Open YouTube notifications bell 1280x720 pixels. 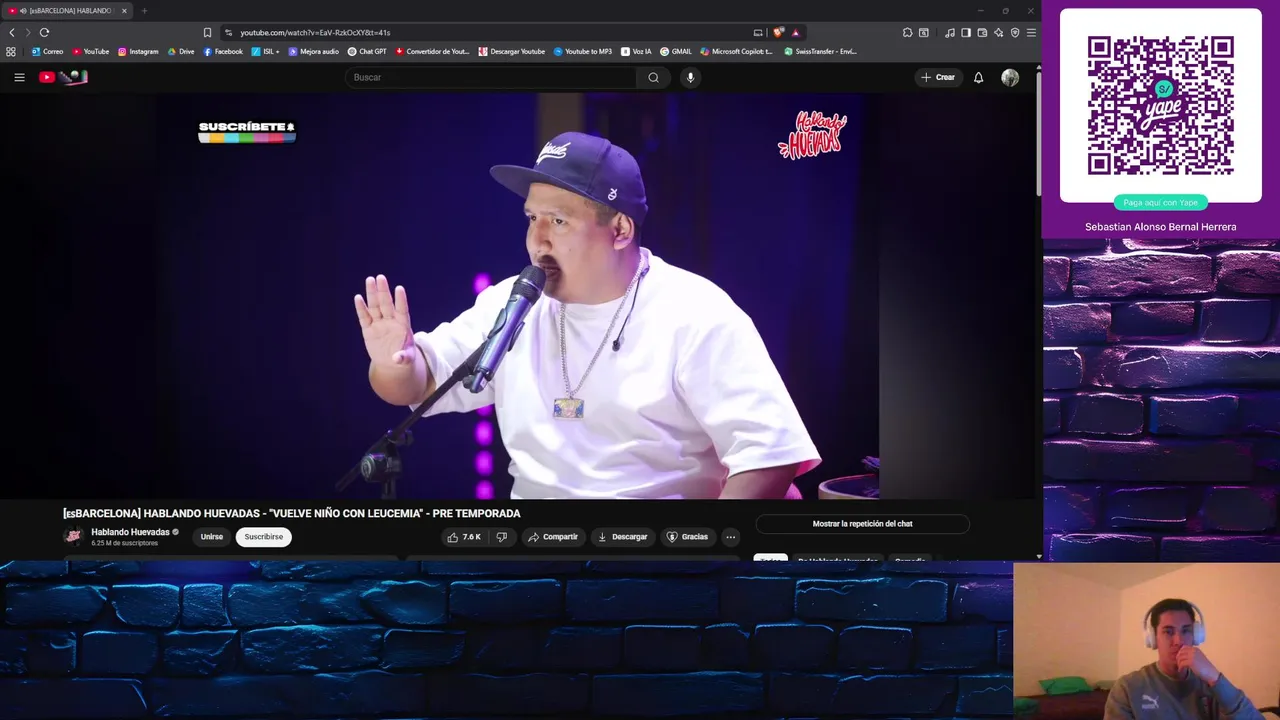coord(978,77)
